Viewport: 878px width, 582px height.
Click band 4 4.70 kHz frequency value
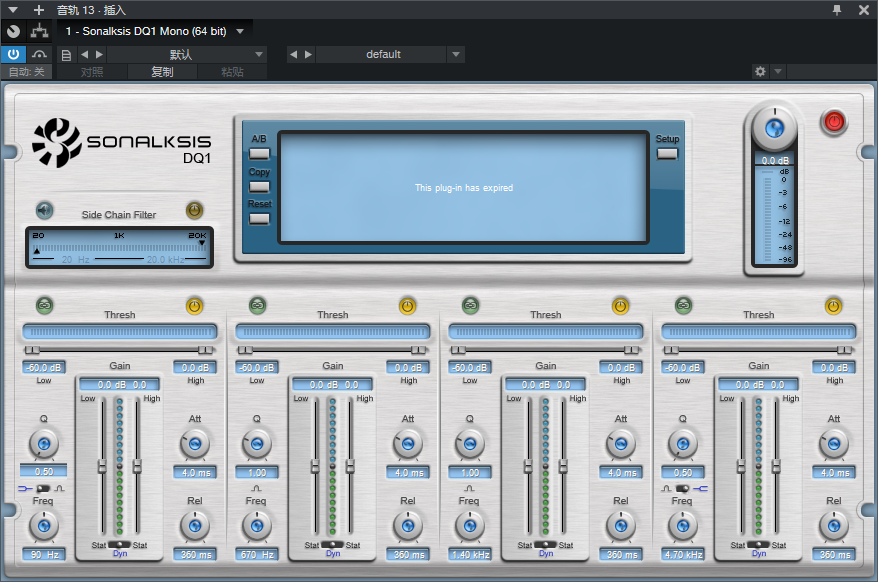(x=683, y=555)
